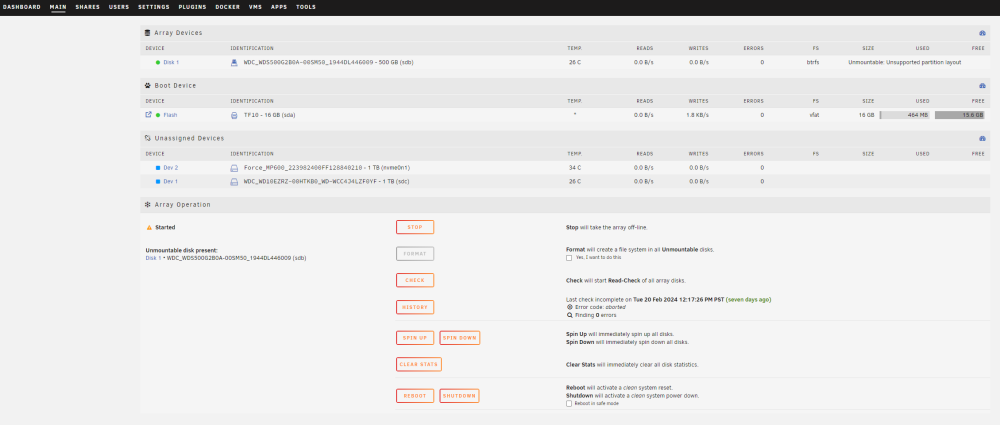Click the external link icon next to Flash
1000x425 pixels.
(149, 115)
